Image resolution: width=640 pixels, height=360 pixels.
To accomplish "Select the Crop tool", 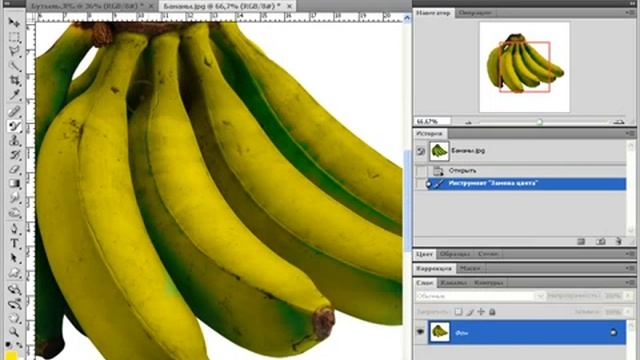I will point(15,80).
